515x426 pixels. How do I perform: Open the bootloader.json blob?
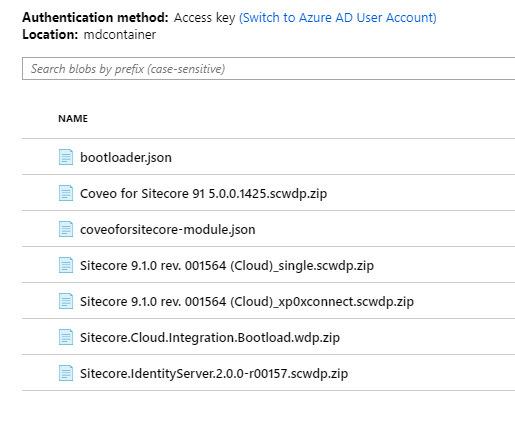(x=126, y=157)
